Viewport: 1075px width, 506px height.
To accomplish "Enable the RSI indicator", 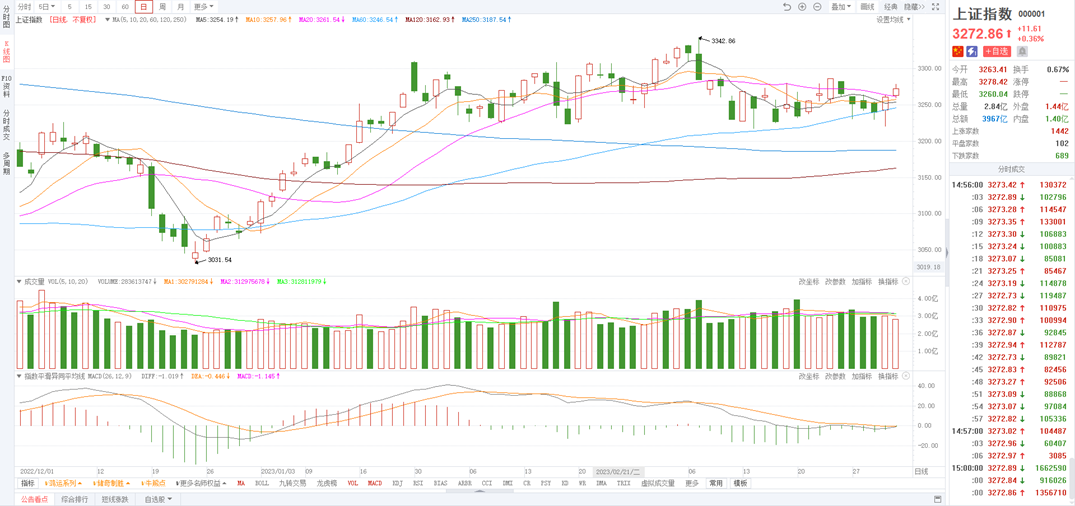I will click(418, 483).
